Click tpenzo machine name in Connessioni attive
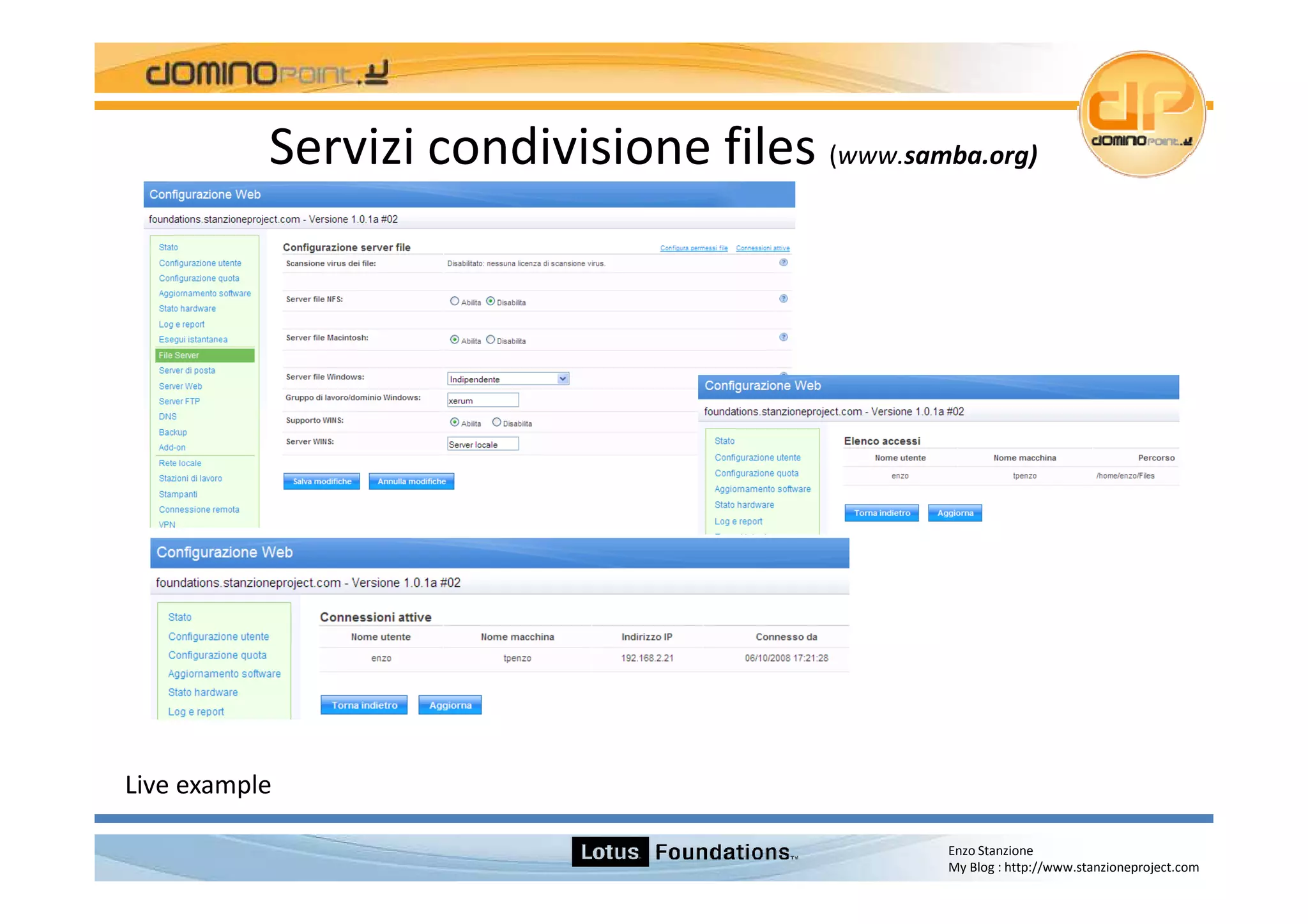1308x924 pixels. [517, 658]
